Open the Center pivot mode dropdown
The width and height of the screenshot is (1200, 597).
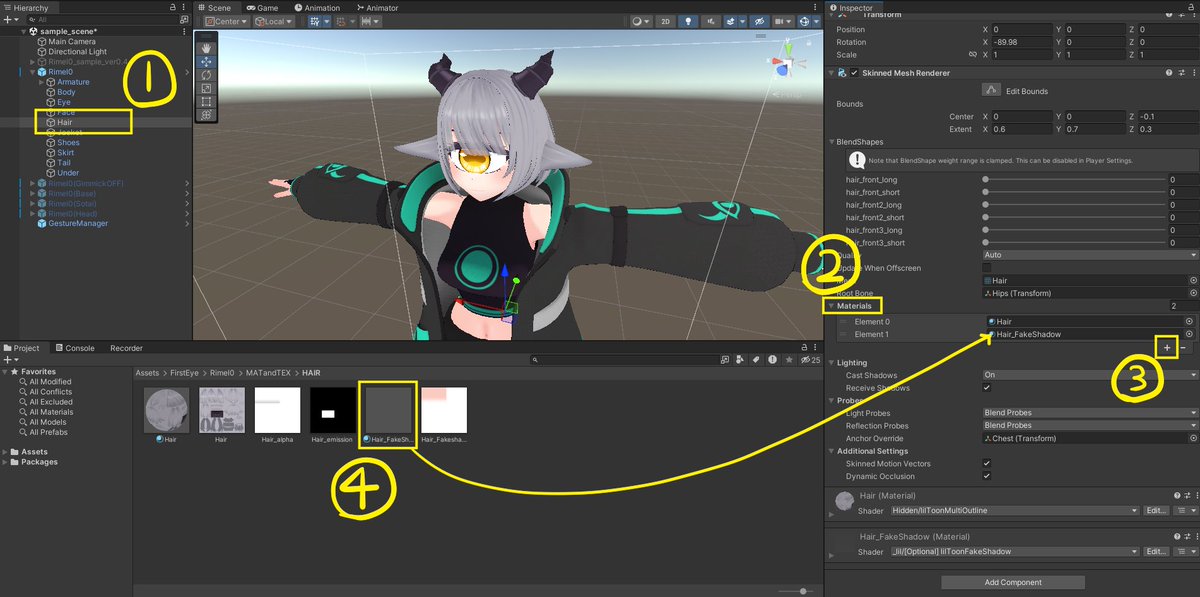tap(225, 21)
